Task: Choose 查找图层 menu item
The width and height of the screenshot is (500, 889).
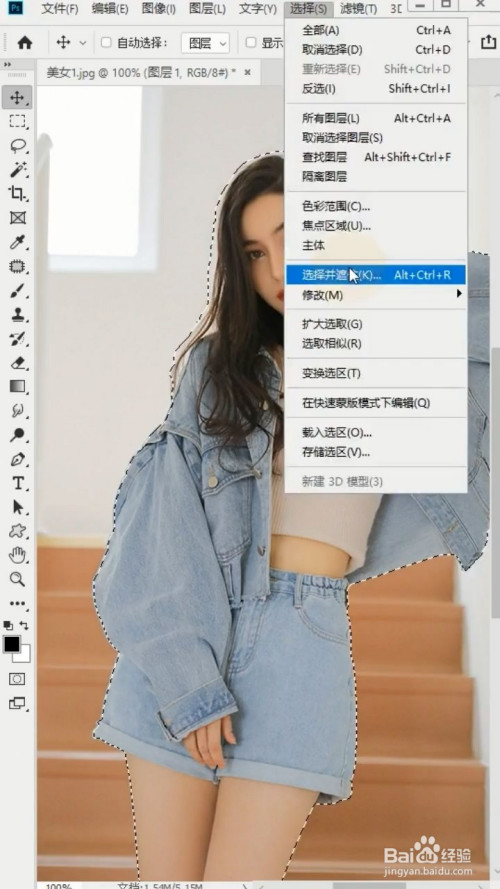Action: pyautogui.click(x=375, y=157)
